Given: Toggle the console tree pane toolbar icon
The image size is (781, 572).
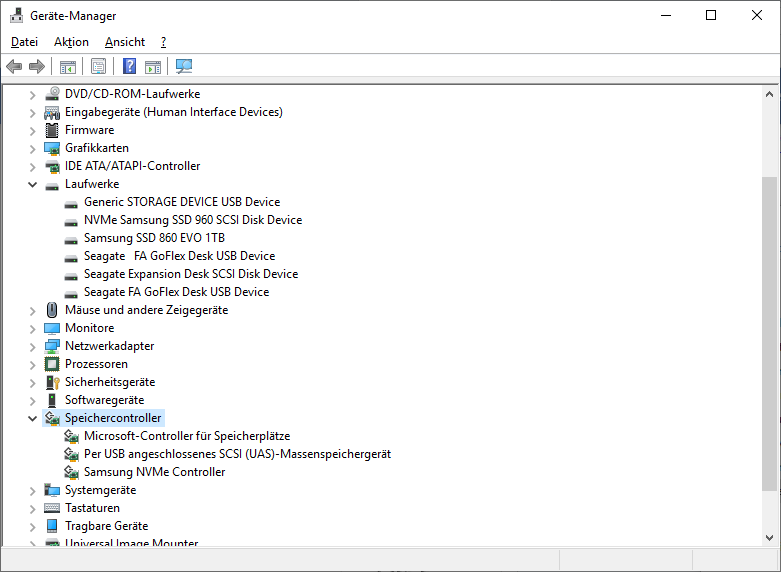Looking at the screenshot, I should [x=68, y=66].
